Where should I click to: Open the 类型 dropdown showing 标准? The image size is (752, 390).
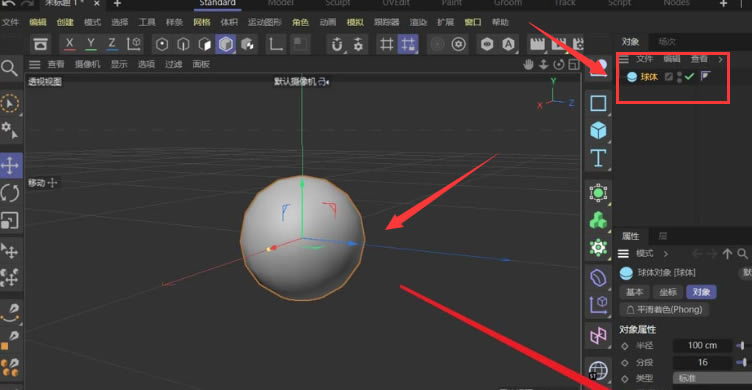(712, 378)
